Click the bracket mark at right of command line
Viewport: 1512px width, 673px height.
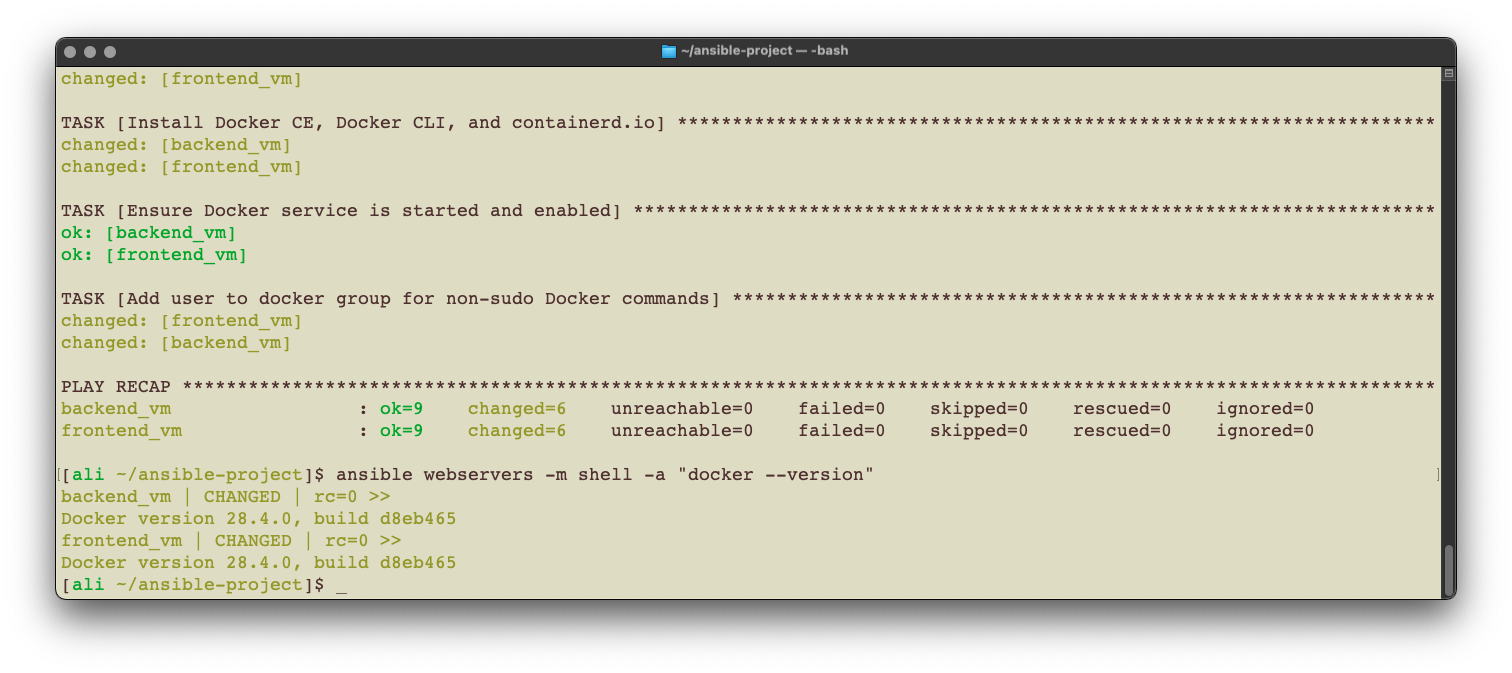[1438, 475]
